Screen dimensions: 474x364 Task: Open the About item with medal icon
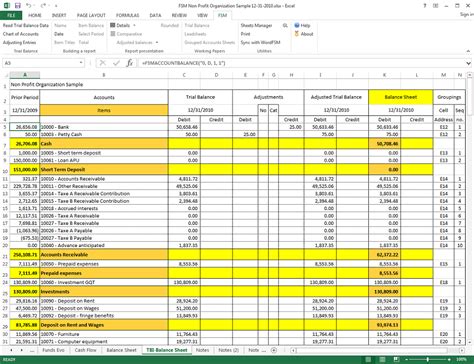tap(304, 34)
